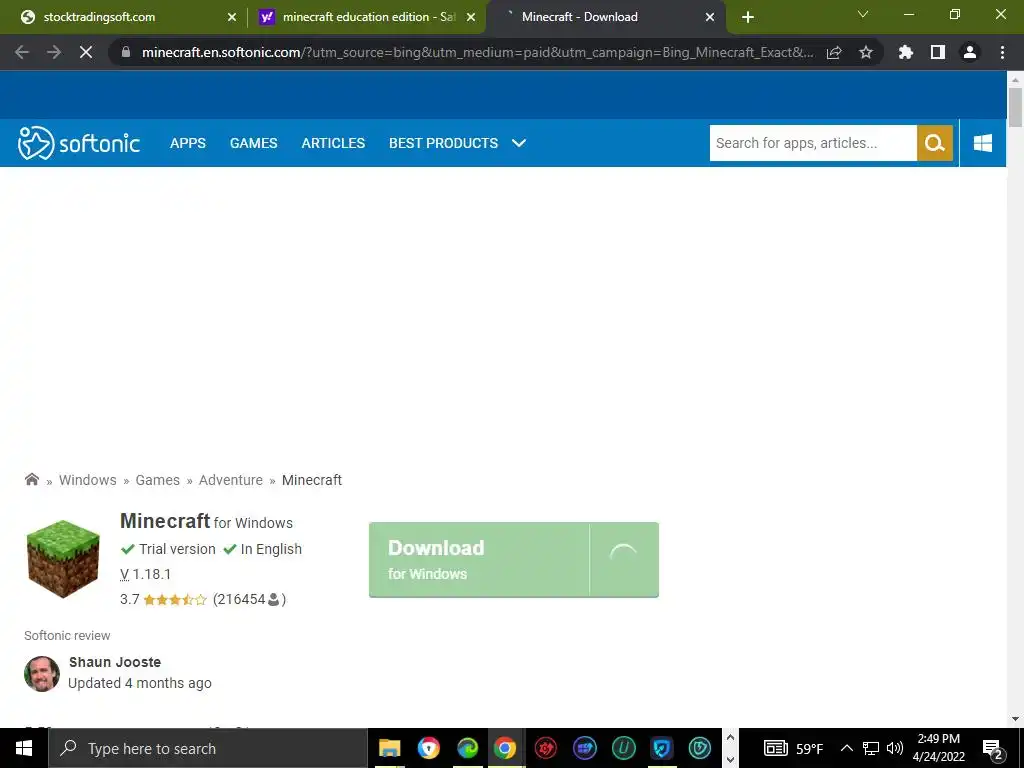
Task: Stop loading the page
Action: pyautogui.click(x=86, y=52)
